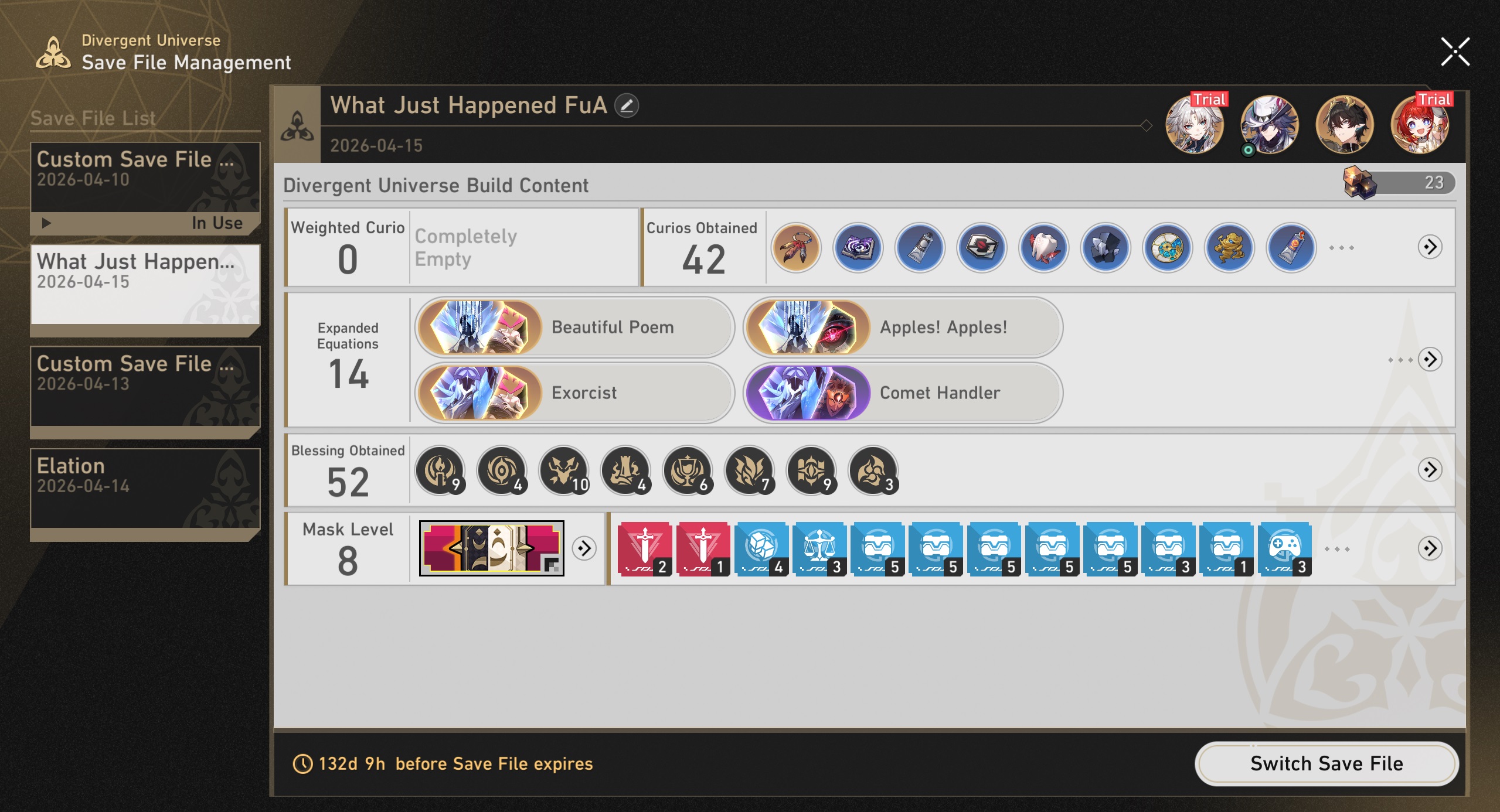Select the Elation save file
The height and width of the screenshot is (812, 1500).
[145, 494]
